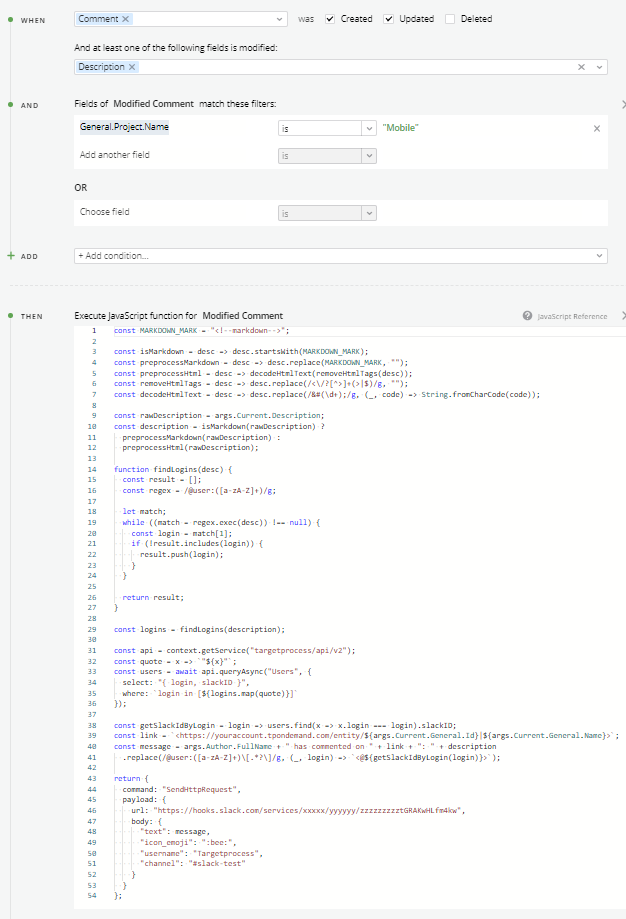Click the "channel": "#slack-test" code line
This screenshot has height=919, width=626.
click(192, 863)
